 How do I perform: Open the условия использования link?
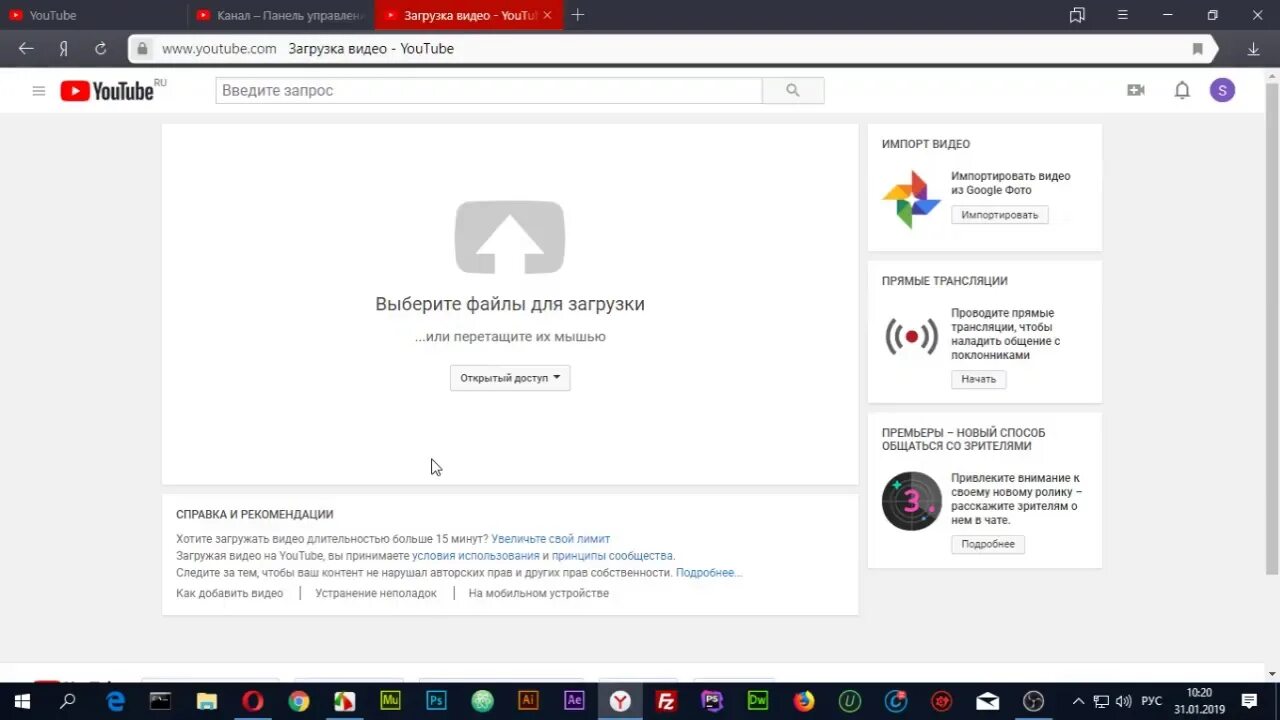pos(476,556)
